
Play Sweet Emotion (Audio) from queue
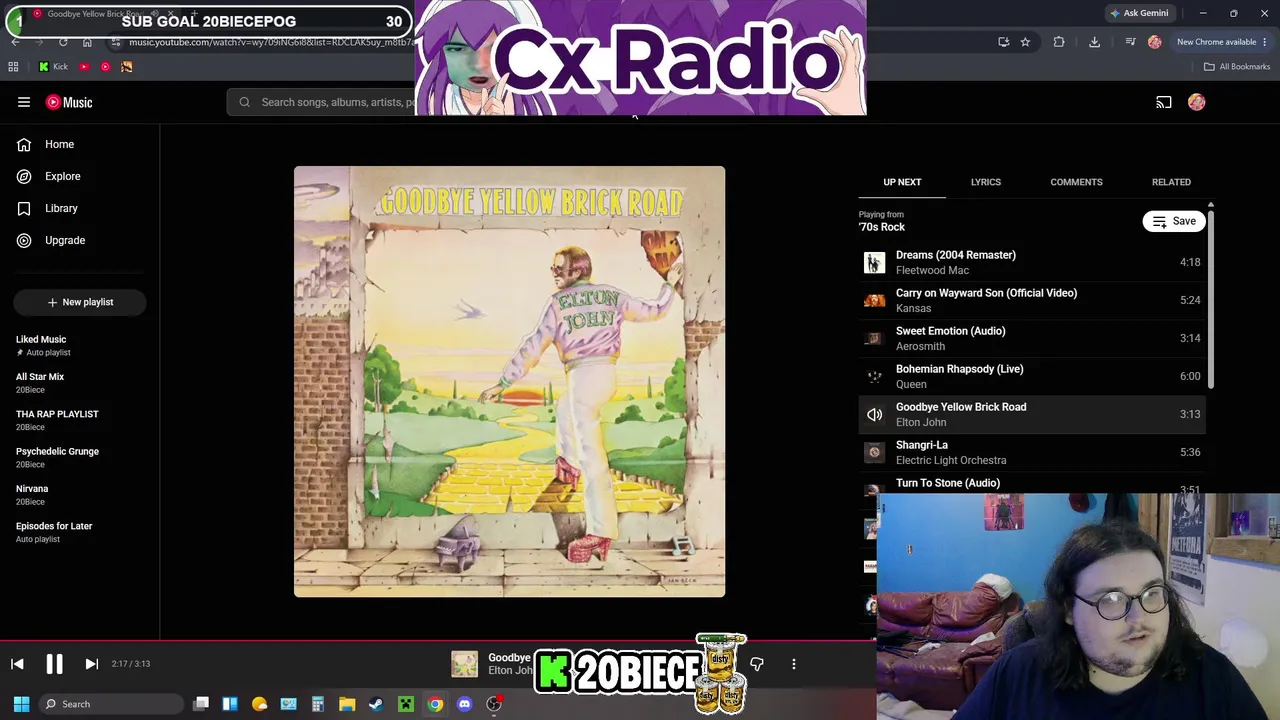1032,338
